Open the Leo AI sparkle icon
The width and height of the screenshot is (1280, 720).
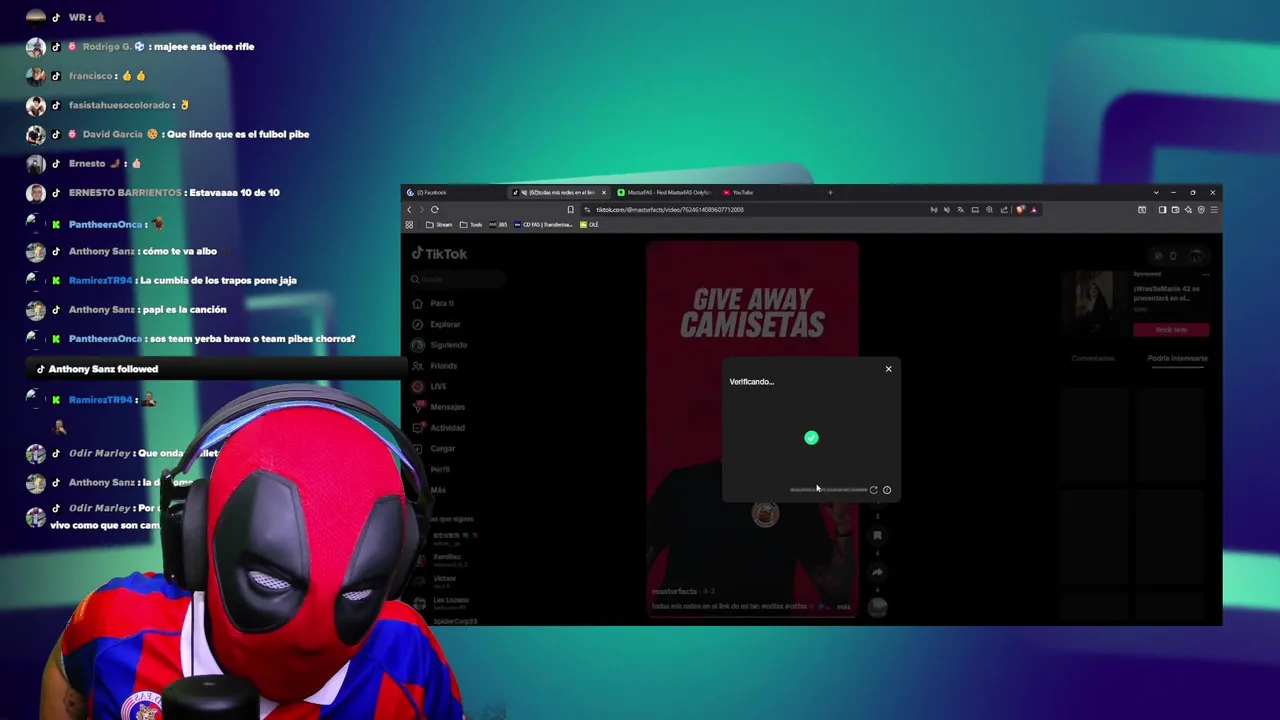pyautogui.click(x=1188, y=210)
